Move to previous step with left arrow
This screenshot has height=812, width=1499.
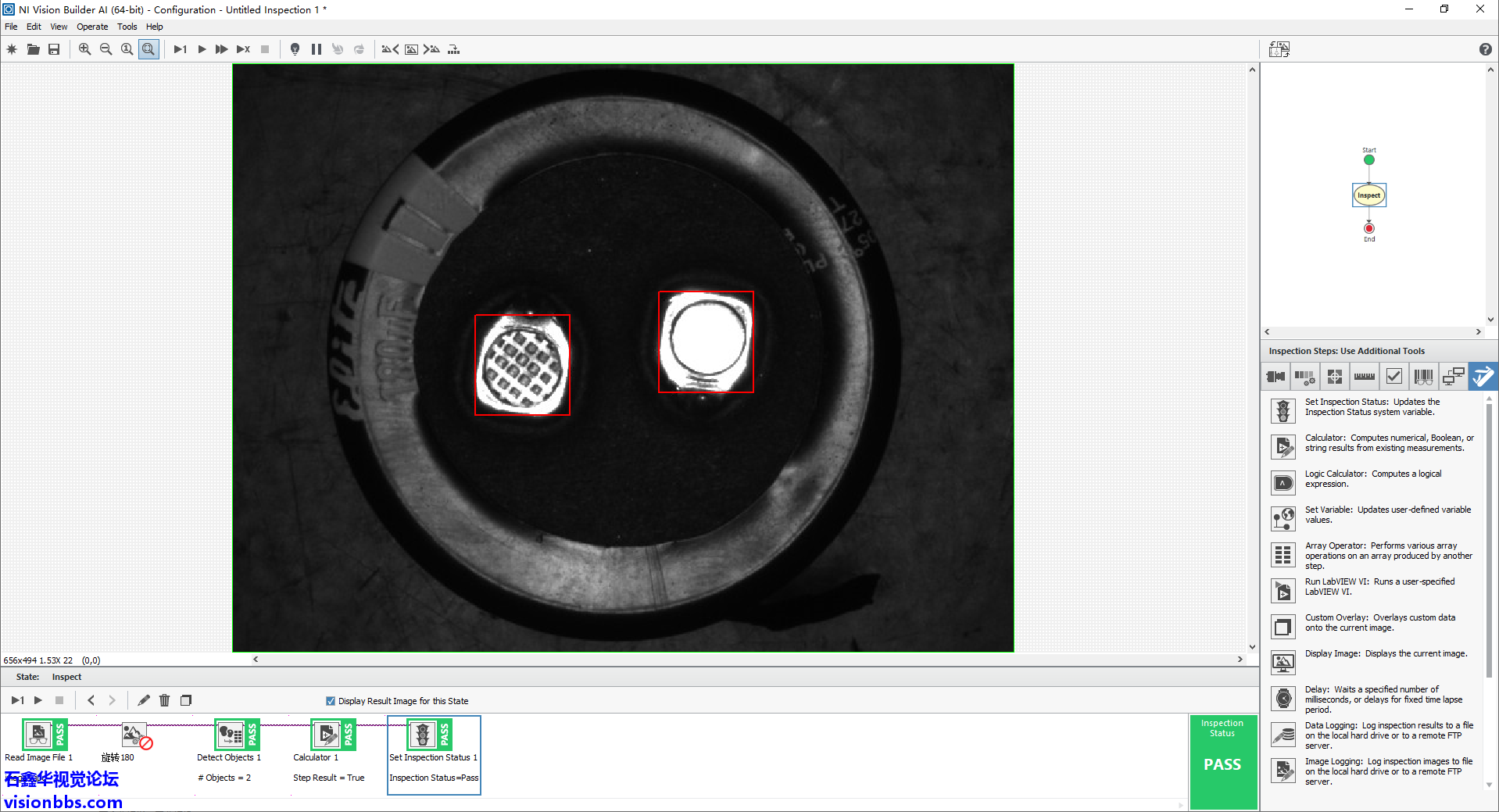point(91,700)
